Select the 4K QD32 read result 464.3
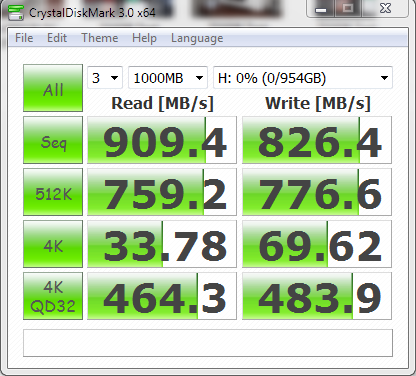Image resolution: width=416 pixels, height=376 pixels. point(162,296)
